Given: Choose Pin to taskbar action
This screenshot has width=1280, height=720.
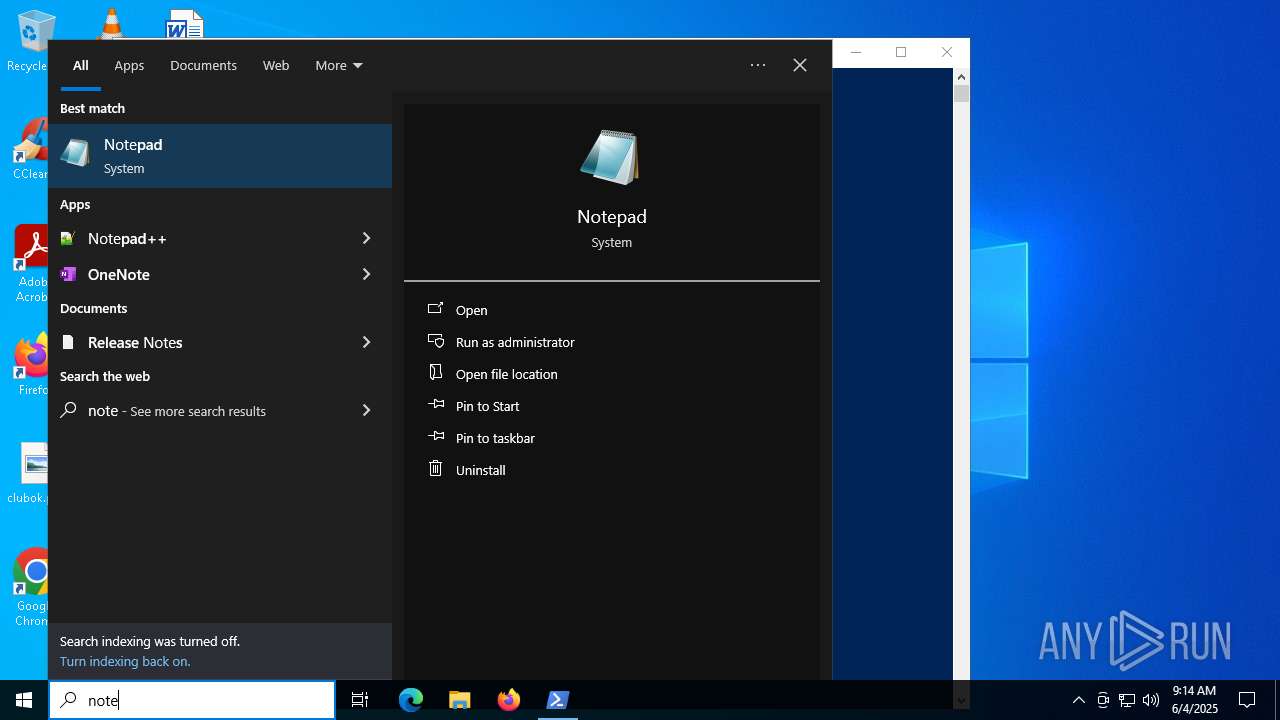Looking at the screenshot, I should tap(495, 438).
